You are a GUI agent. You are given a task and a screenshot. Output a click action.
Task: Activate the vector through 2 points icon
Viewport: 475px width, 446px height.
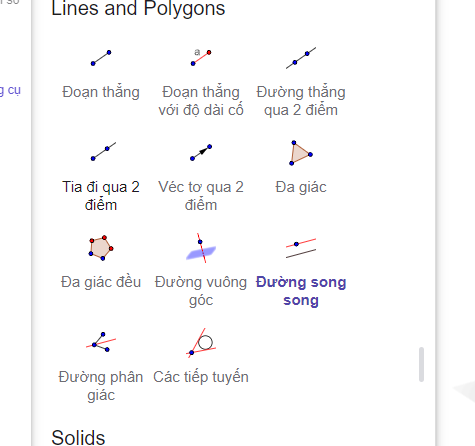coord(201,153)
